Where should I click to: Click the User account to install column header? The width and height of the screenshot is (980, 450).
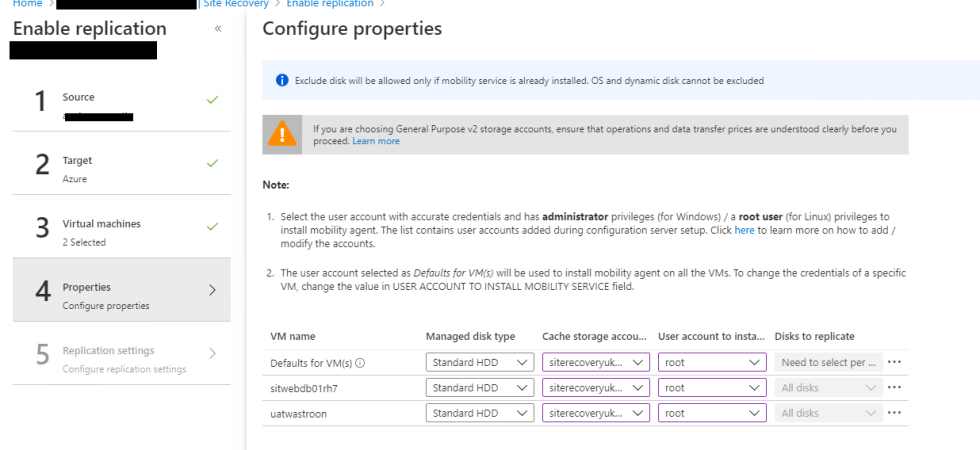[711, 336]
